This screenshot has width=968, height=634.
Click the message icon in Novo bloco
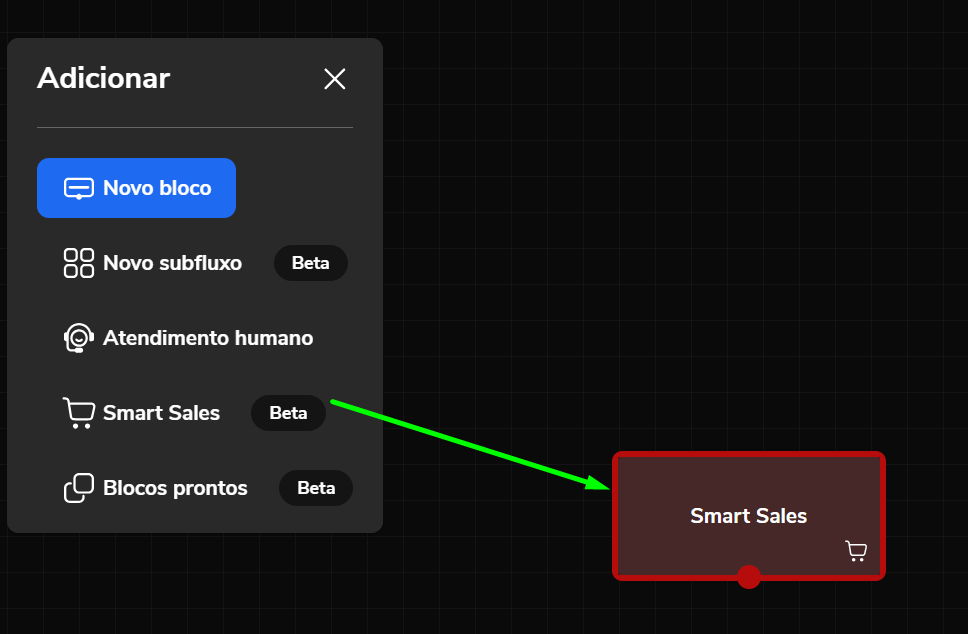[79, 188]
